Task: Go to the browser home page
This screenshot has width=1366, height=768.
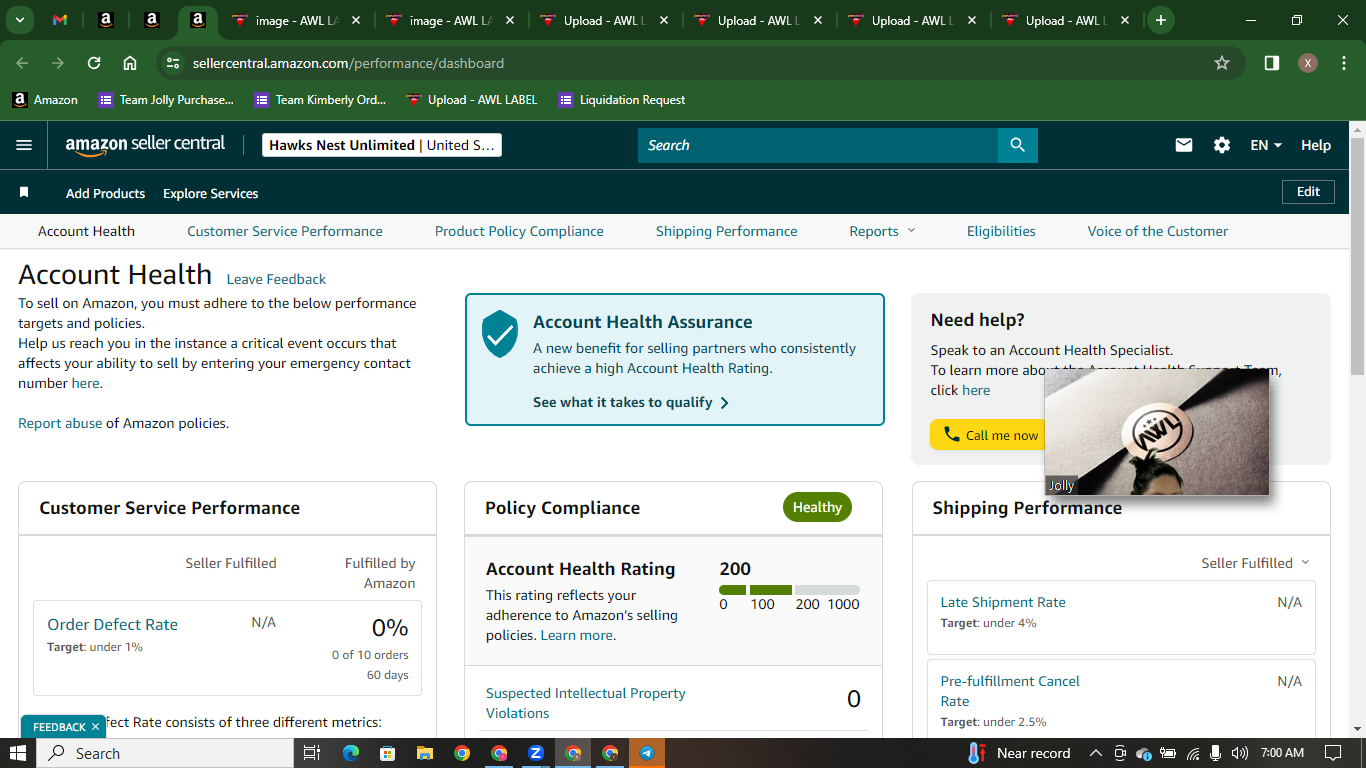Action: point(130,63)
